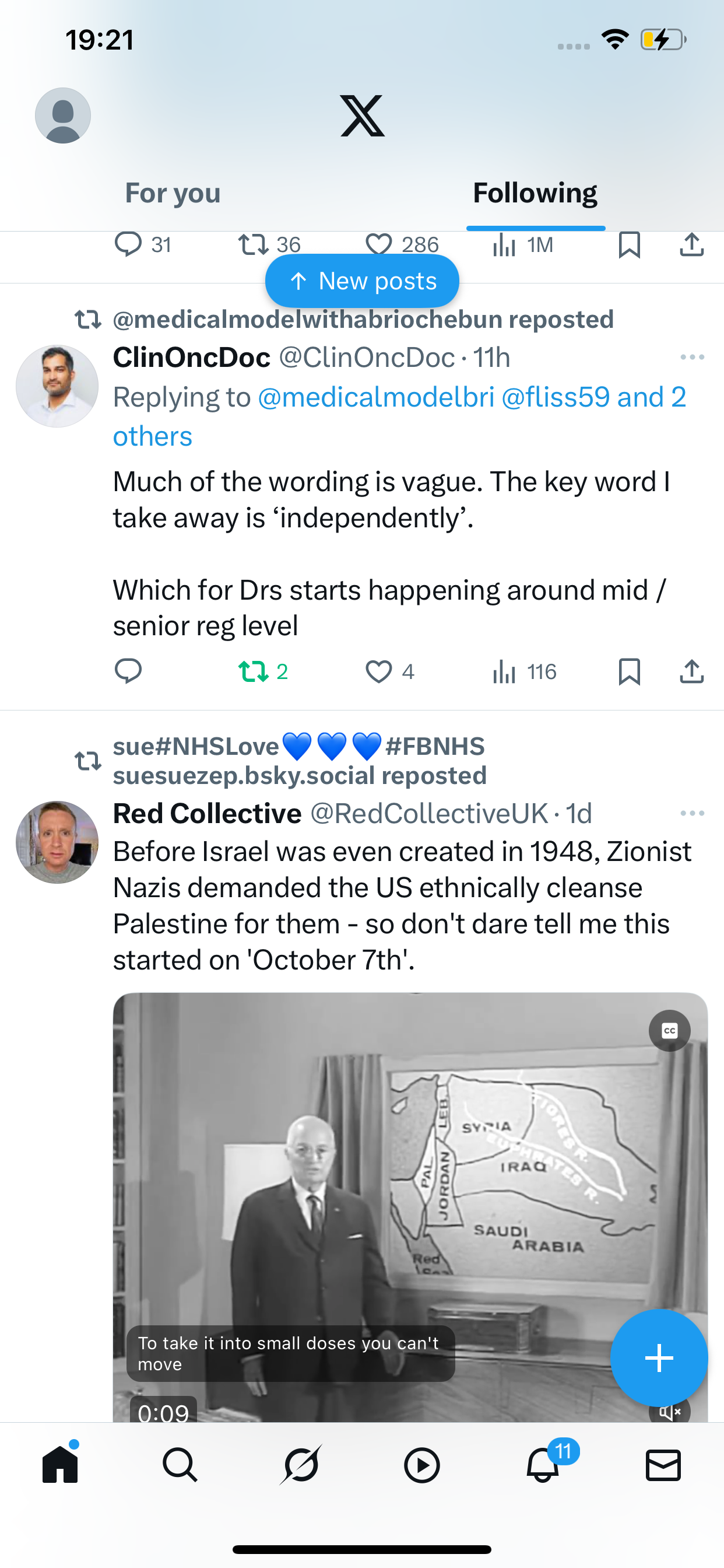Open Red Collective's profile picture

pos(57,842)
